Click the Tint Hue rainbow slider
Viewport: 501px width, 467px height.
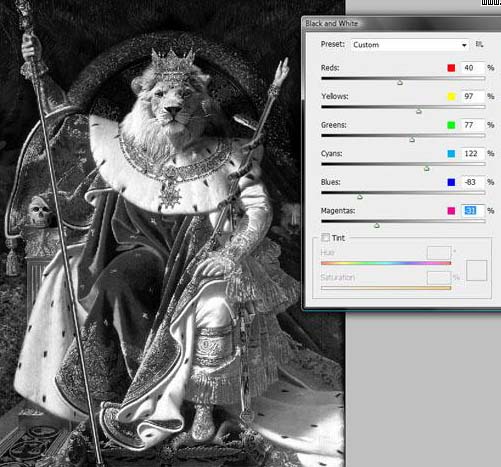pyautogui.click(x=386, y=263)
